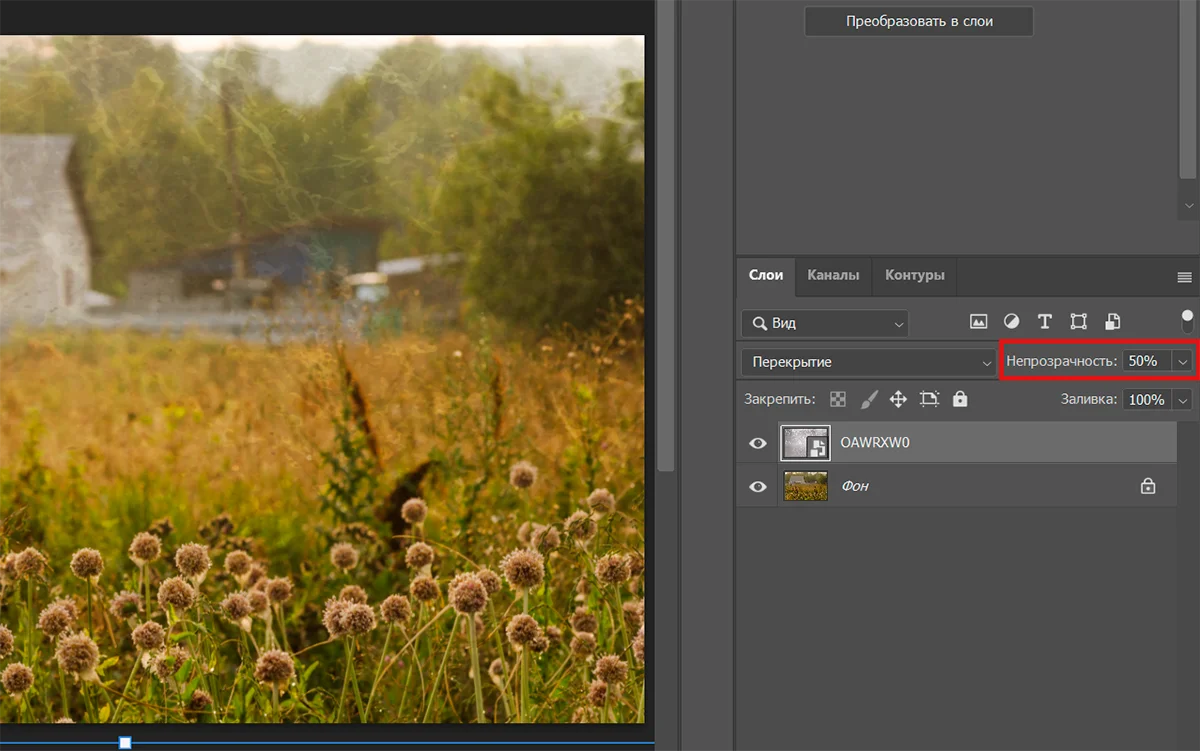Screen dimensions: 1200x751
Task: Click the upper panel's scroll-down arrow
Action: 1188,205
